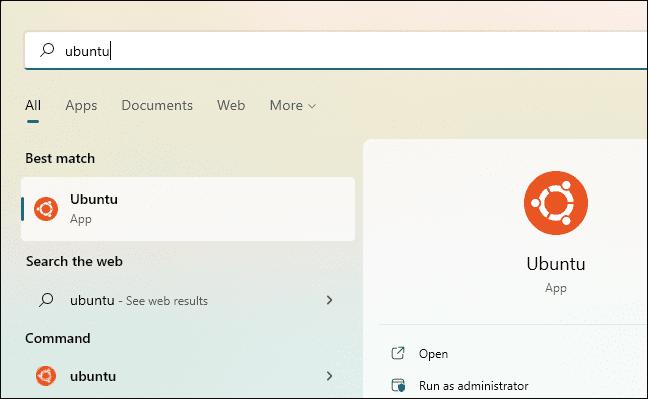Click the "Command" section heading

coord(58,338)
